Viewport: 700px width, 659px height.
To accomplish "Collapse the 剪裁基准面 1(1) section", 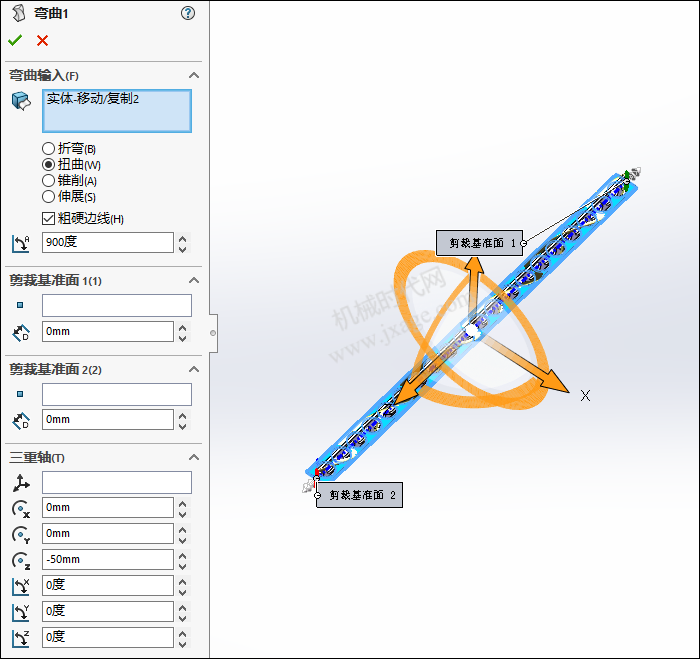I will coord(194,280).
